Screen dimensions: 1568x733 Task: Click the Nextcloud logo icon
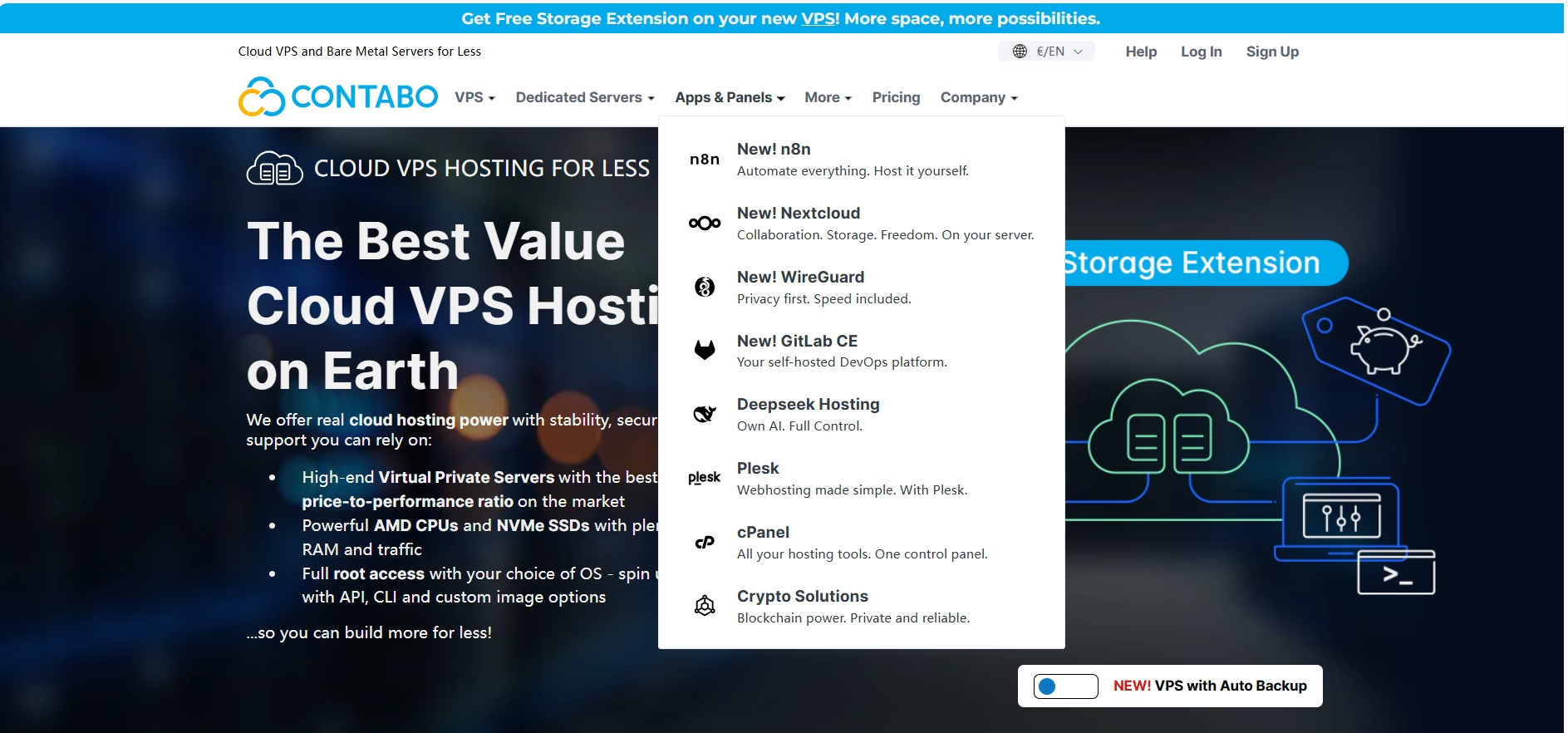[704, 224]
